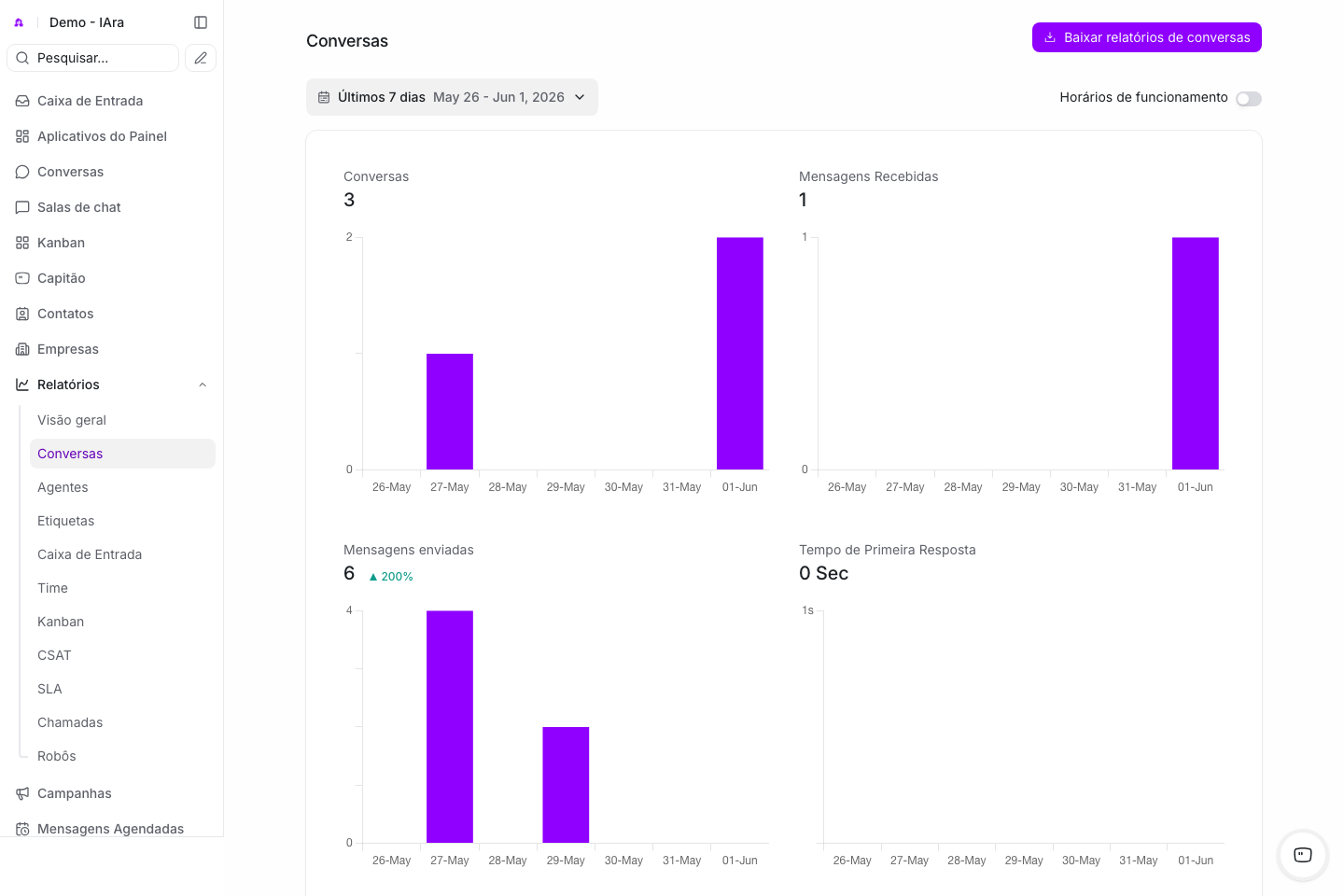Click the Caixa de Entrada inbox icon
The width and height of the screenshot is (1344, 896).
(x=22, y=101)
